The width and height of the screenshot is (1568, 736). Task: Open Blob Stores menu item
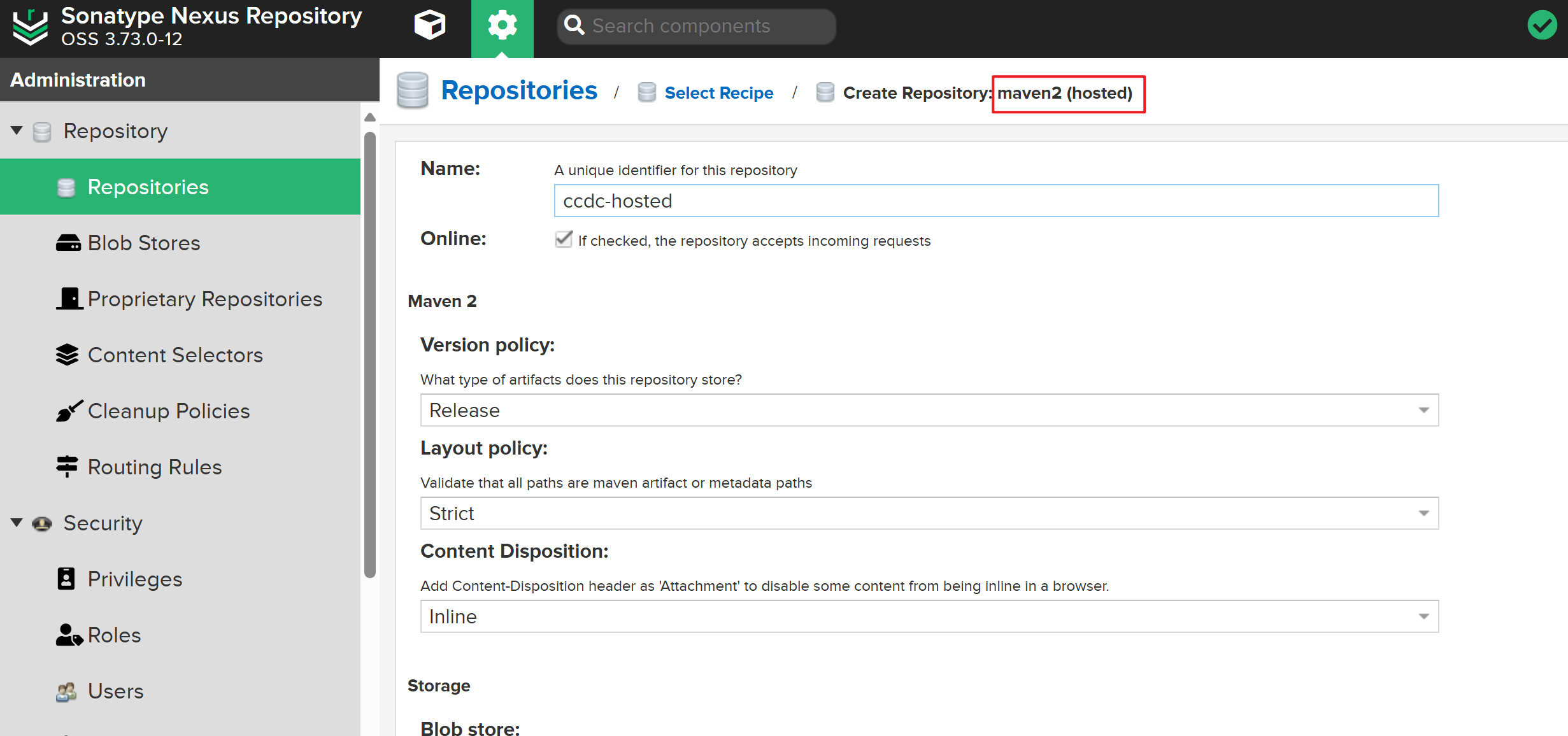point(180,243)
